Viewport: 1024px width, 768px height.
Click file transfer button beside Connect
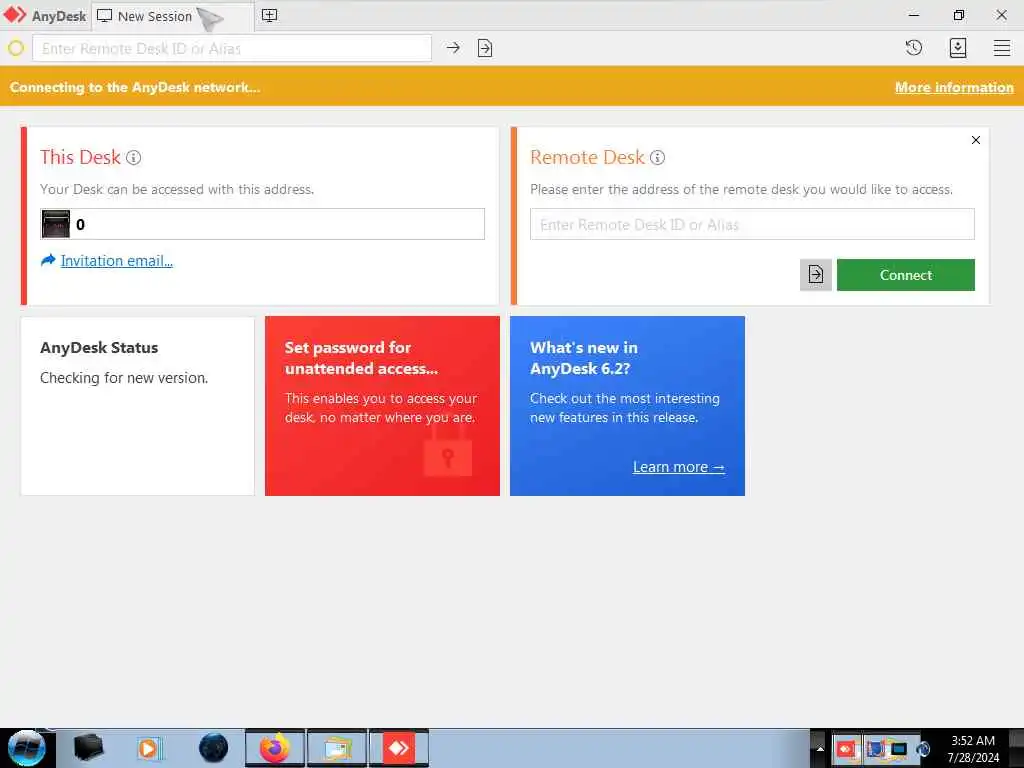tap(815, 275)
